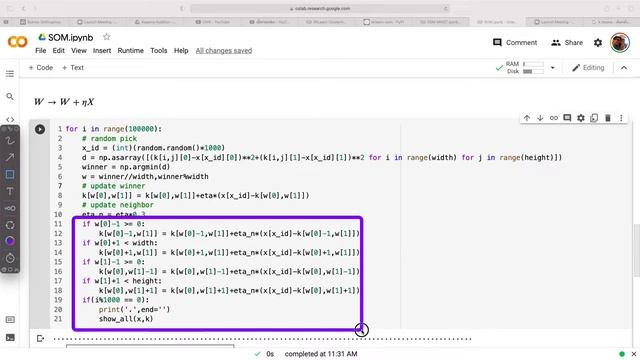Select the arrow annotation tool
Screen dimensions: 640x360
click(x=10, y=157)
